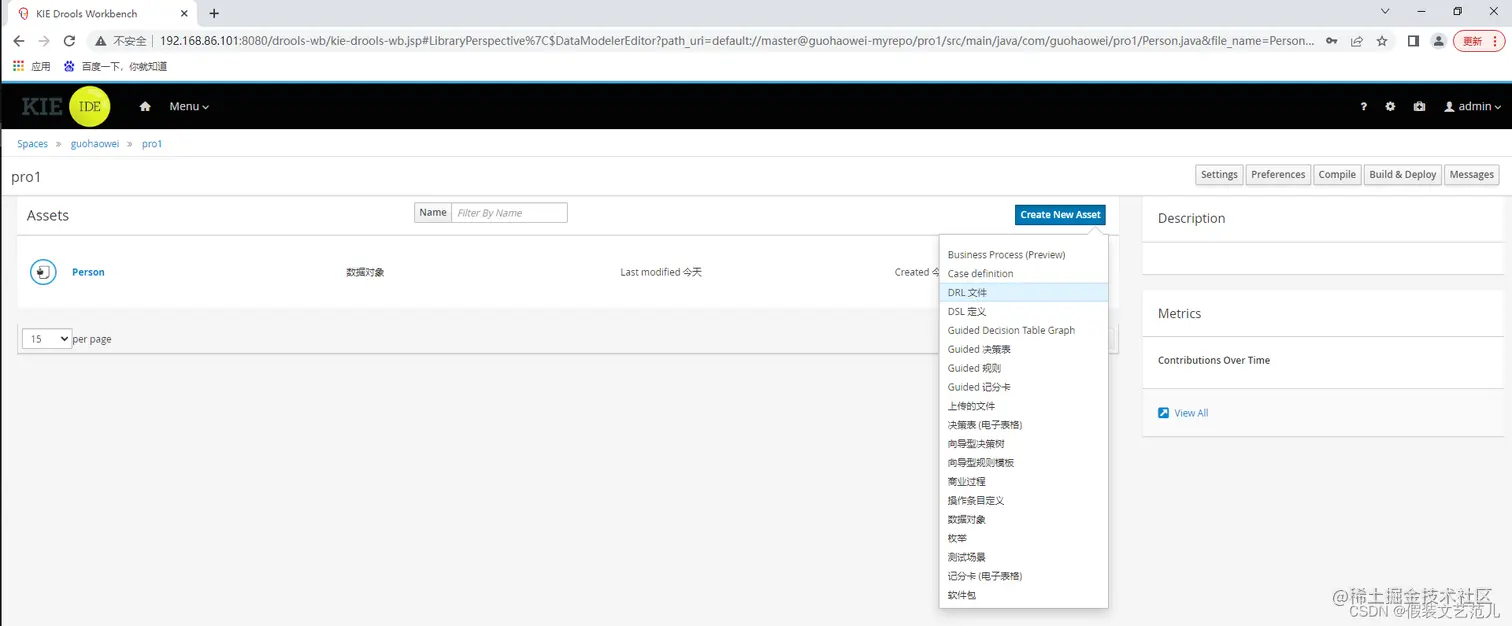1512x626 pixels.
Task: Choose 枚举 from the asset menu
Action: click(x=1024, y=539)
